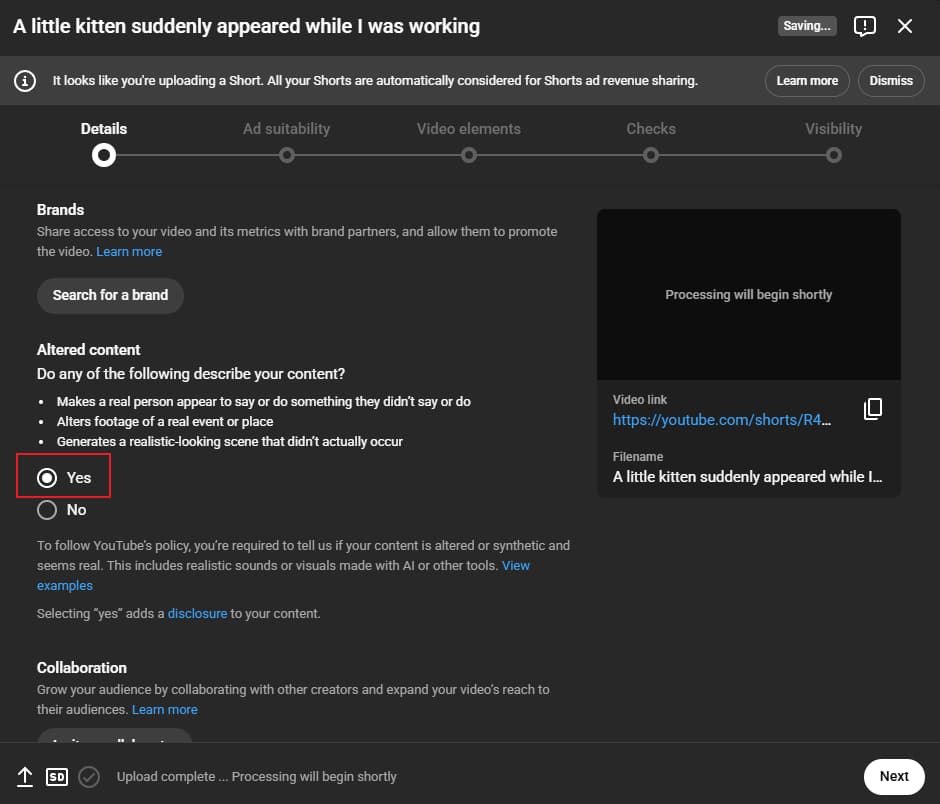Go to the Ad suitability step
Screen dimensions: 940x804
pyautogui.click(x=287, y=155)
